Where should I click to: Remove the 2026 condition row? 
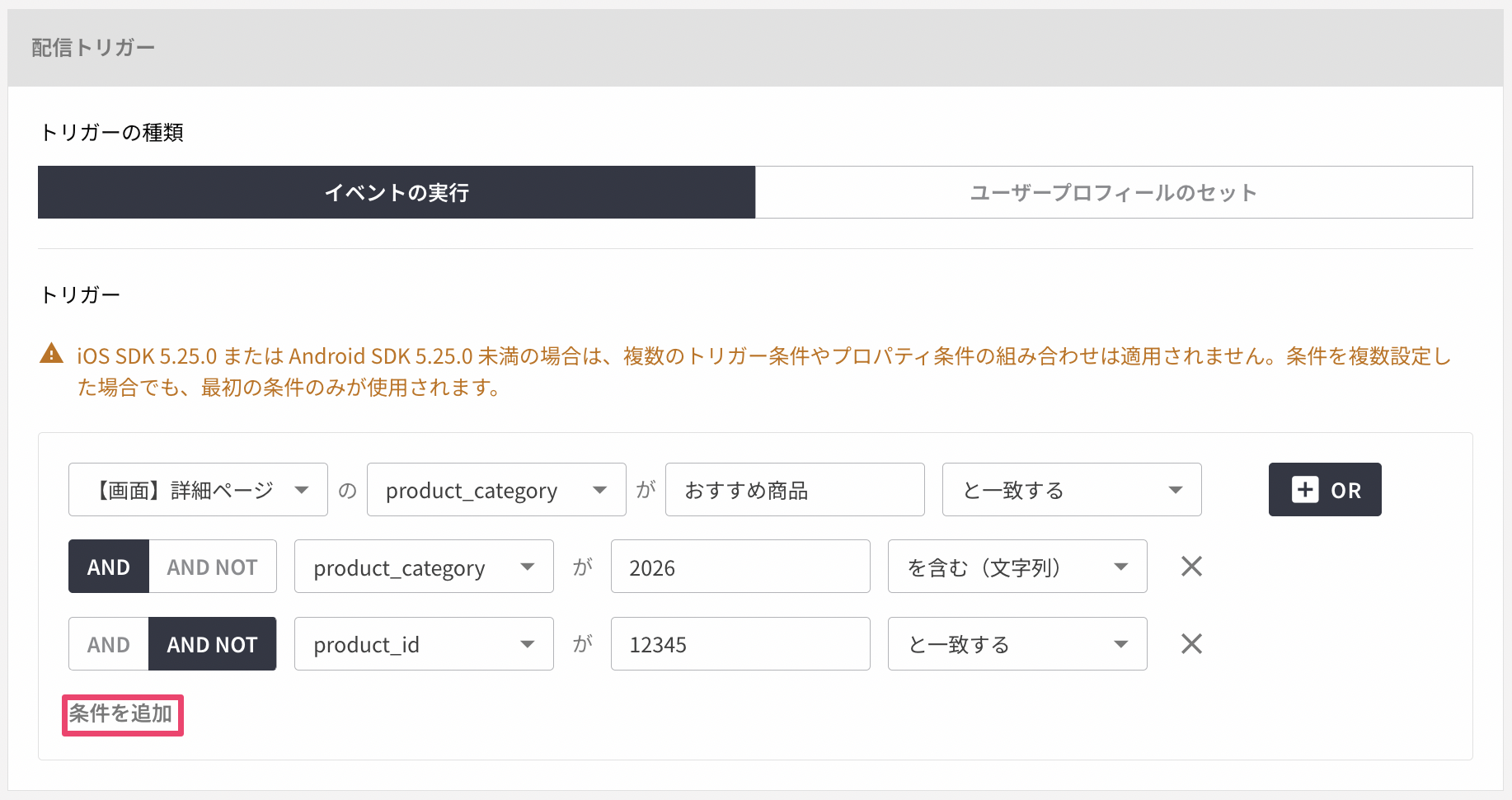pos(1191,567)
